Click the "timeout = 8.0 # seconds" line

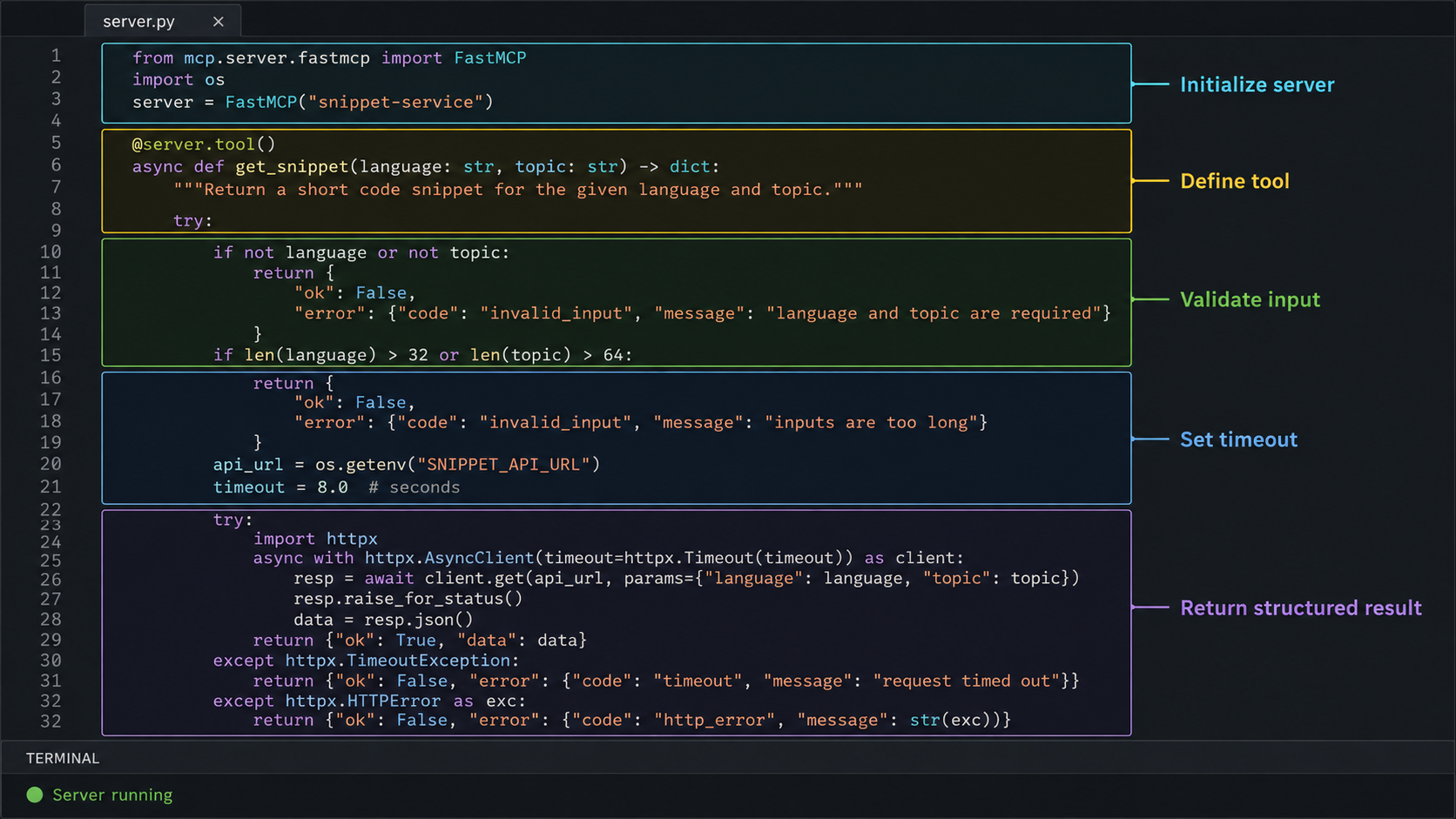pyautogui.click(x=337, y=487)
